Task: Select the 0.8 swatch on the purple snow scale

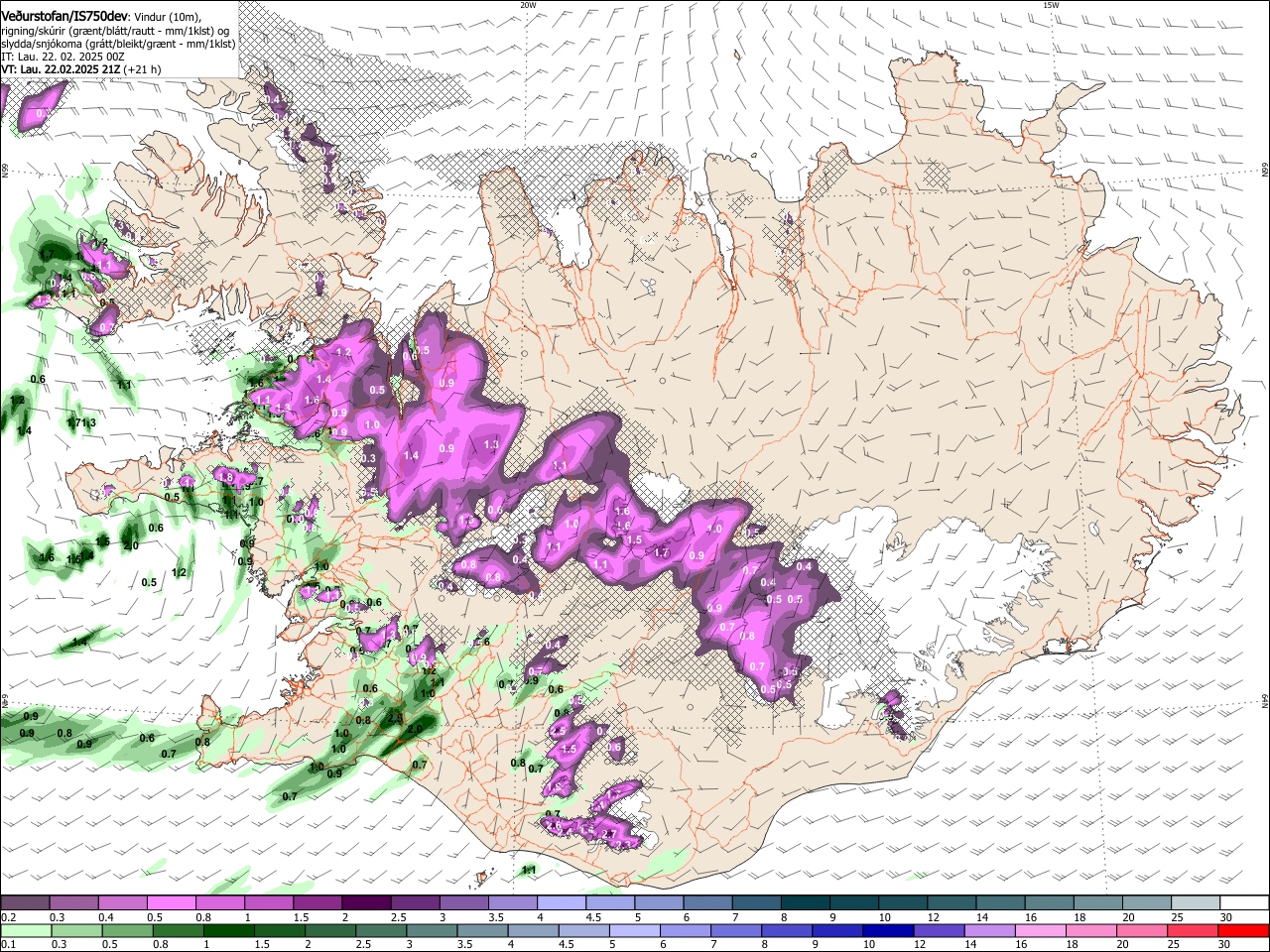Action: click(219, 902)
